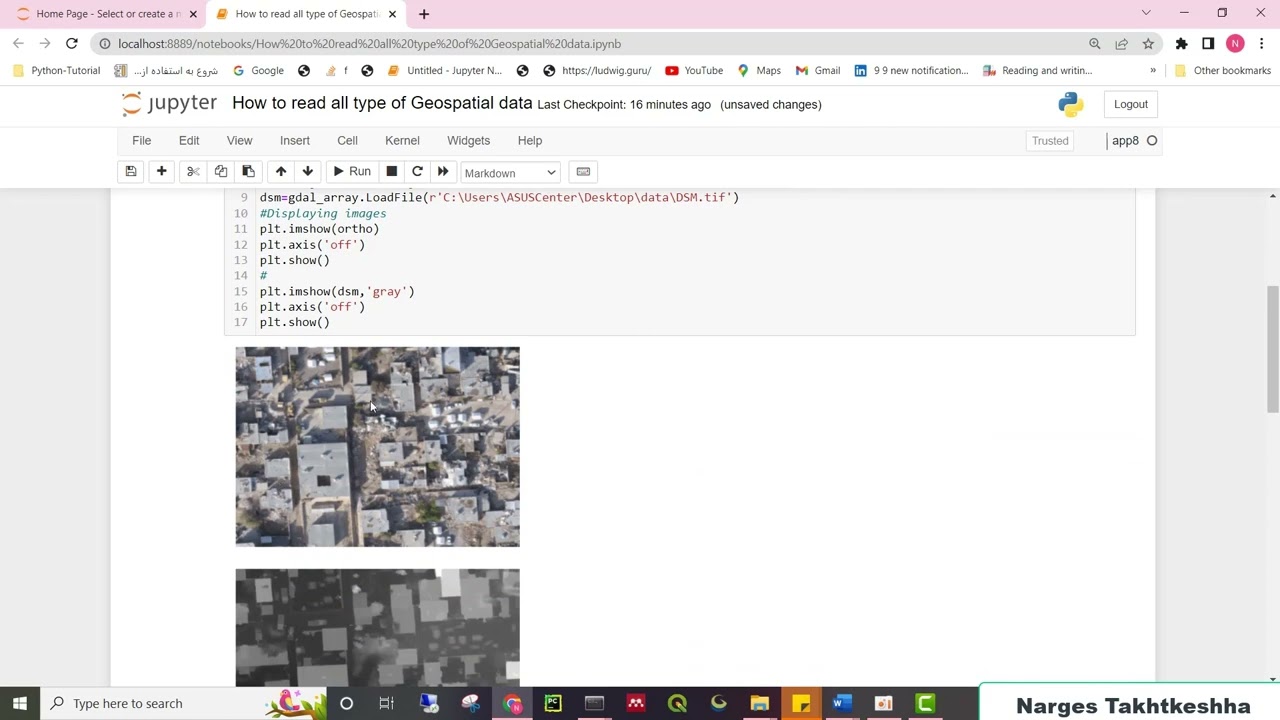Open the Help menu
Viewport: 1280px width, 720px height.
(x=530, y=141)
